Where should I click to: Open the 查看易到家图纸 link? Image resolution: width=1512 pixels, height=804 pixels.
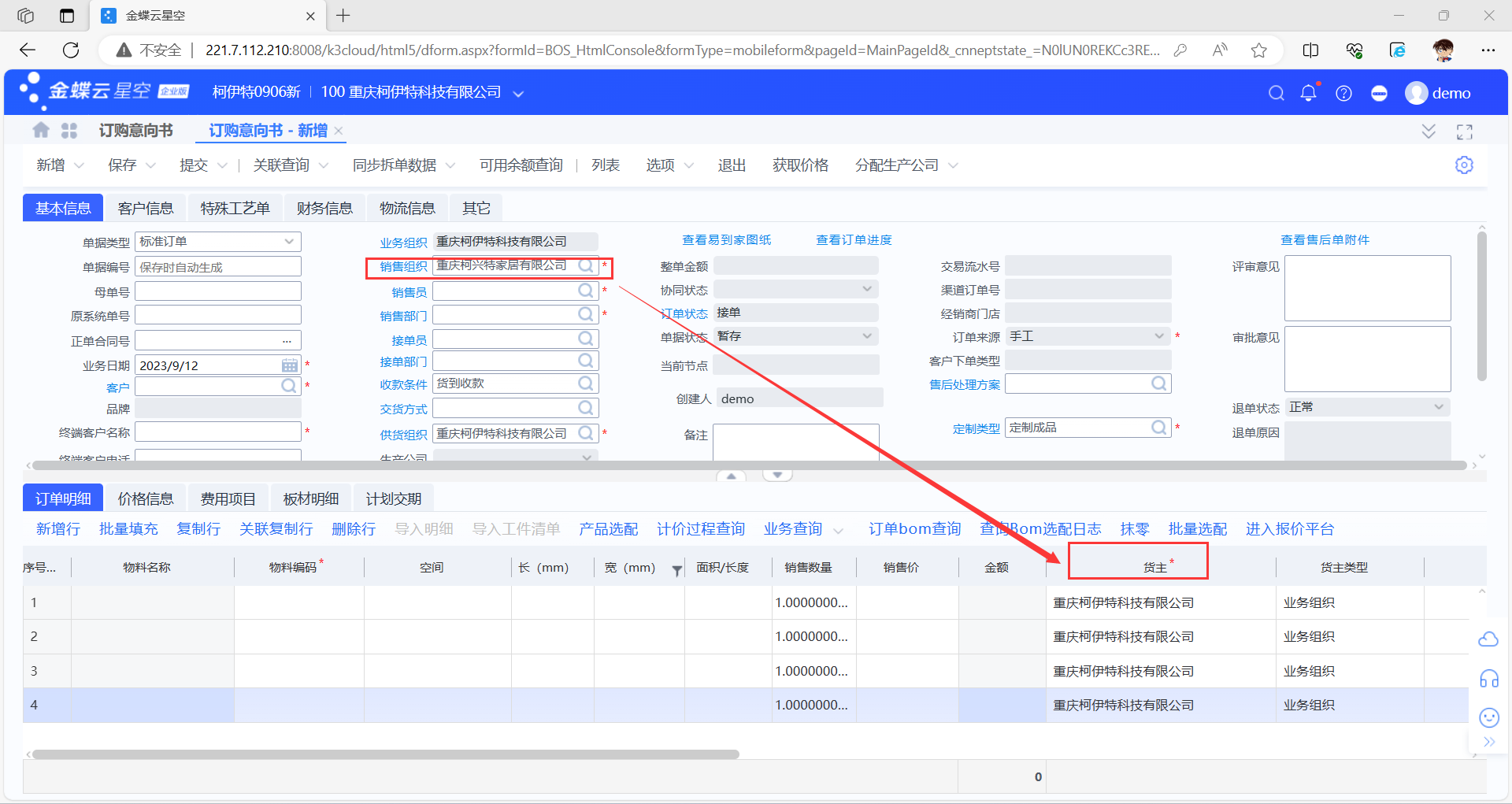tap(726, 240)
